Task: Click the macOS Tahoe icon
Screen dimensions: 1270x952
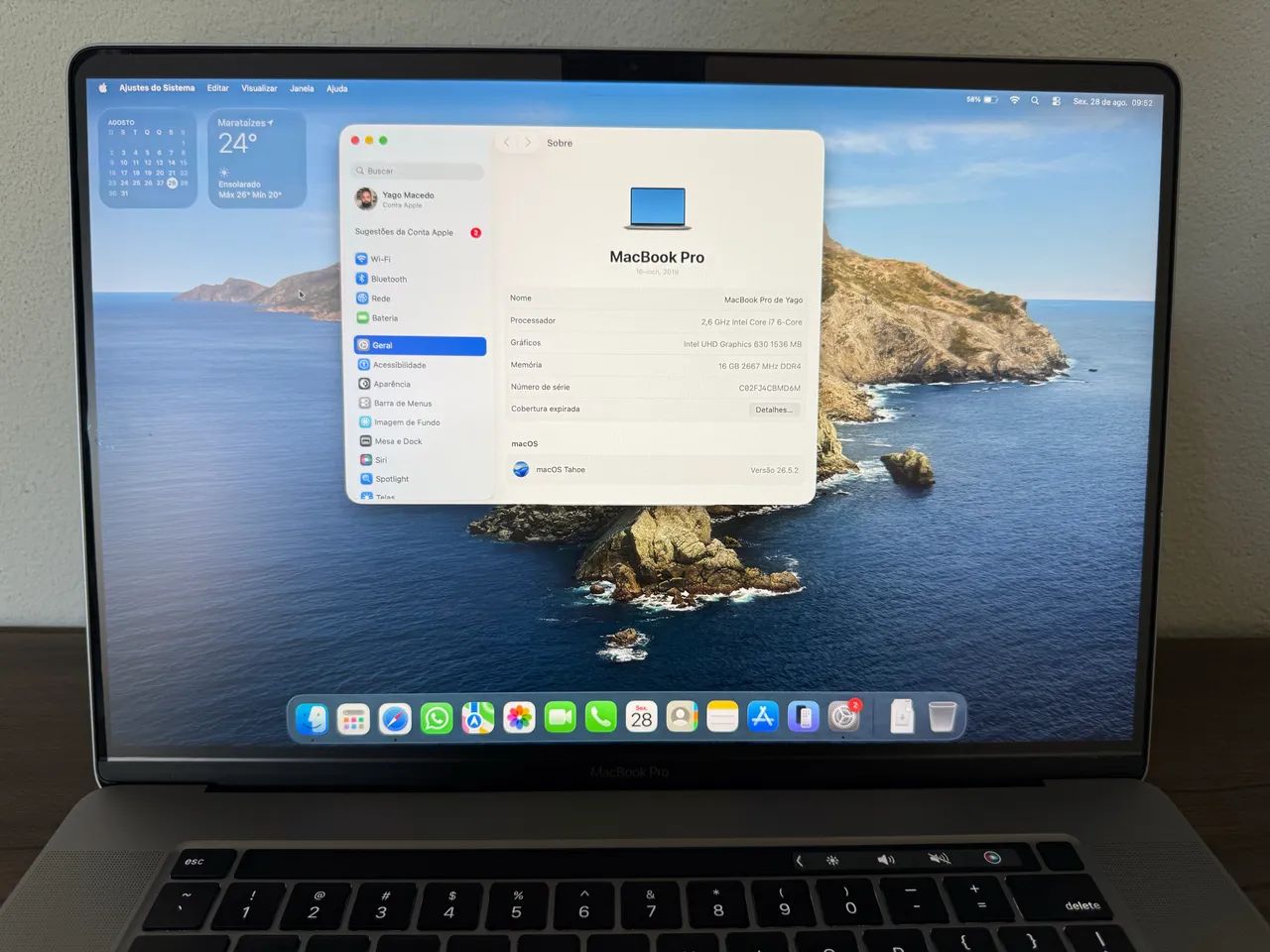Action: pos(521,469)
